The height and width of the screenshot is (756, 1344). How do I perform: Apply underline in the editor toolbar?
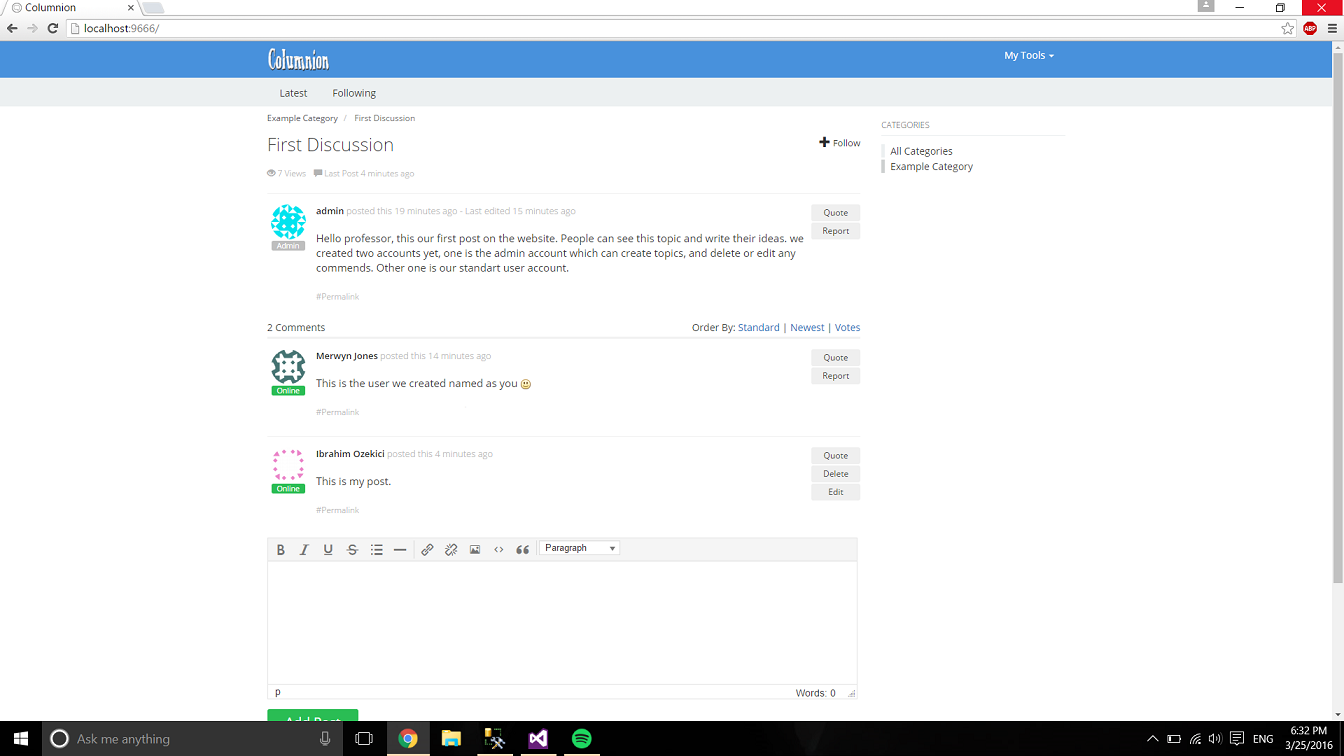328,550
